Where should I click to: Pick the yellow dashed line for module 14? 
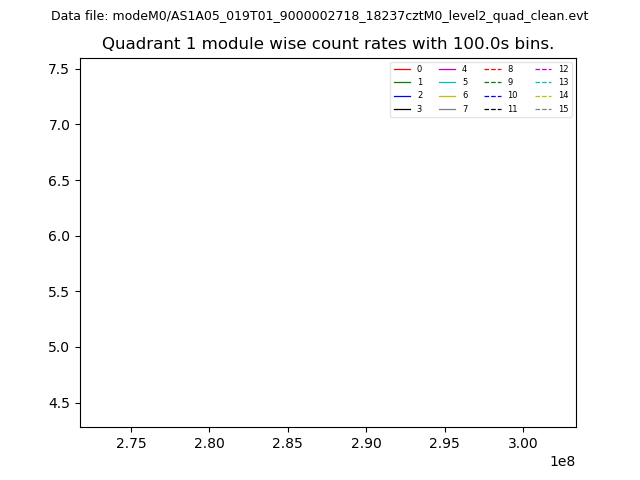point(543,95)
